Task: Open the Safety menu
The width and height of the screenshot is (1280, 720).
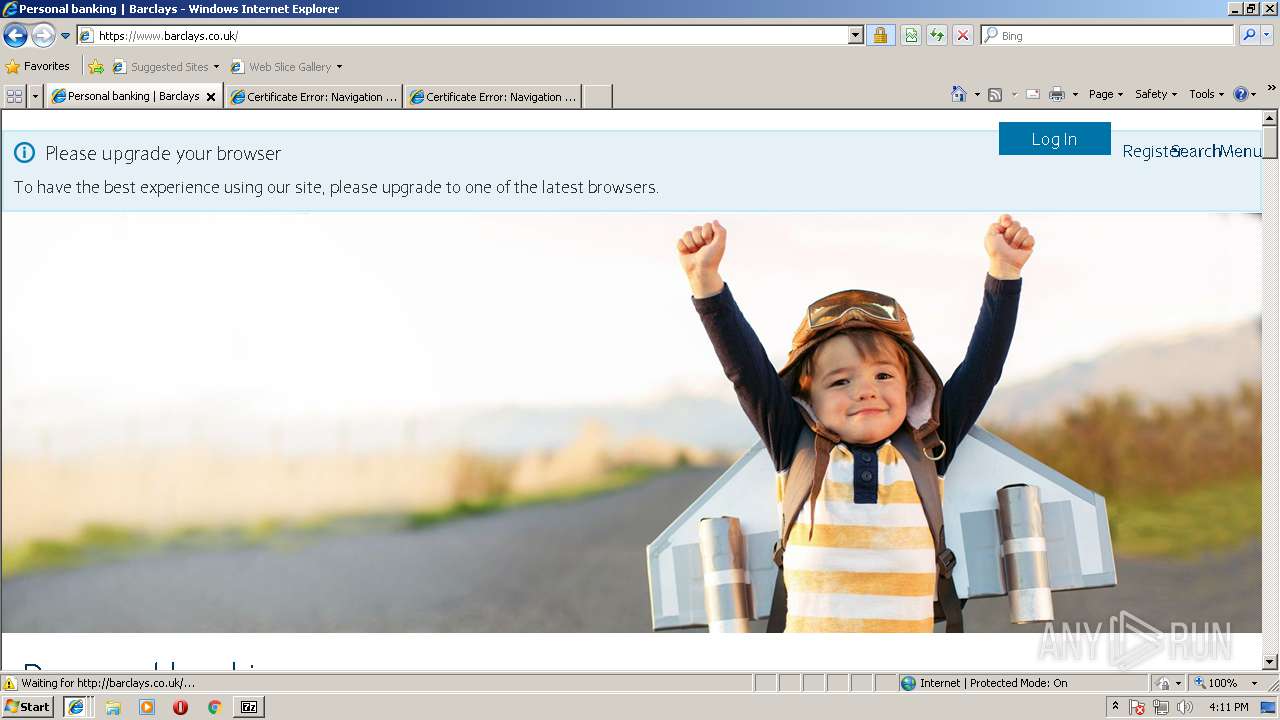Action: 1156,94
